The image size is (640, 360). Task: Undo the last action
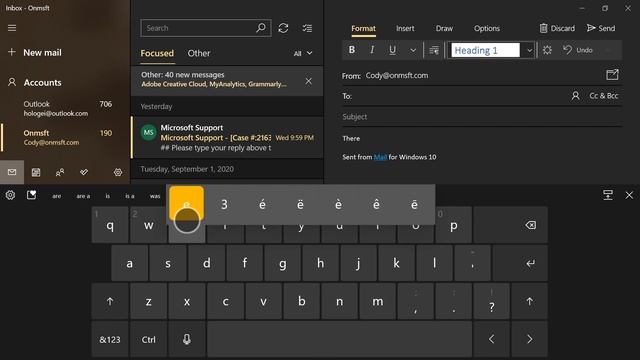[x=578, y=50]
